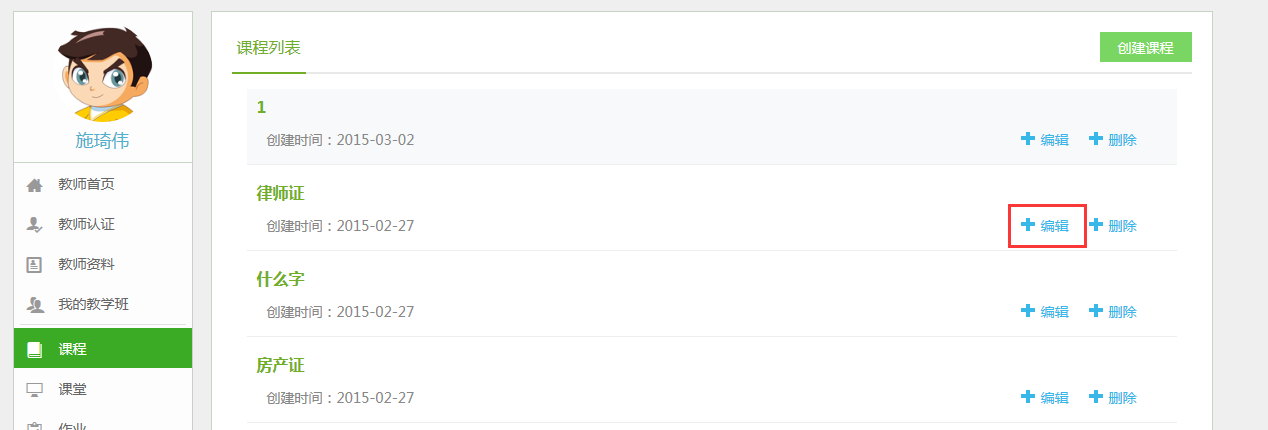This screenshot has width=1268, height=430.
Task: Delete the 房产证 course
Action: (1113, 398)
